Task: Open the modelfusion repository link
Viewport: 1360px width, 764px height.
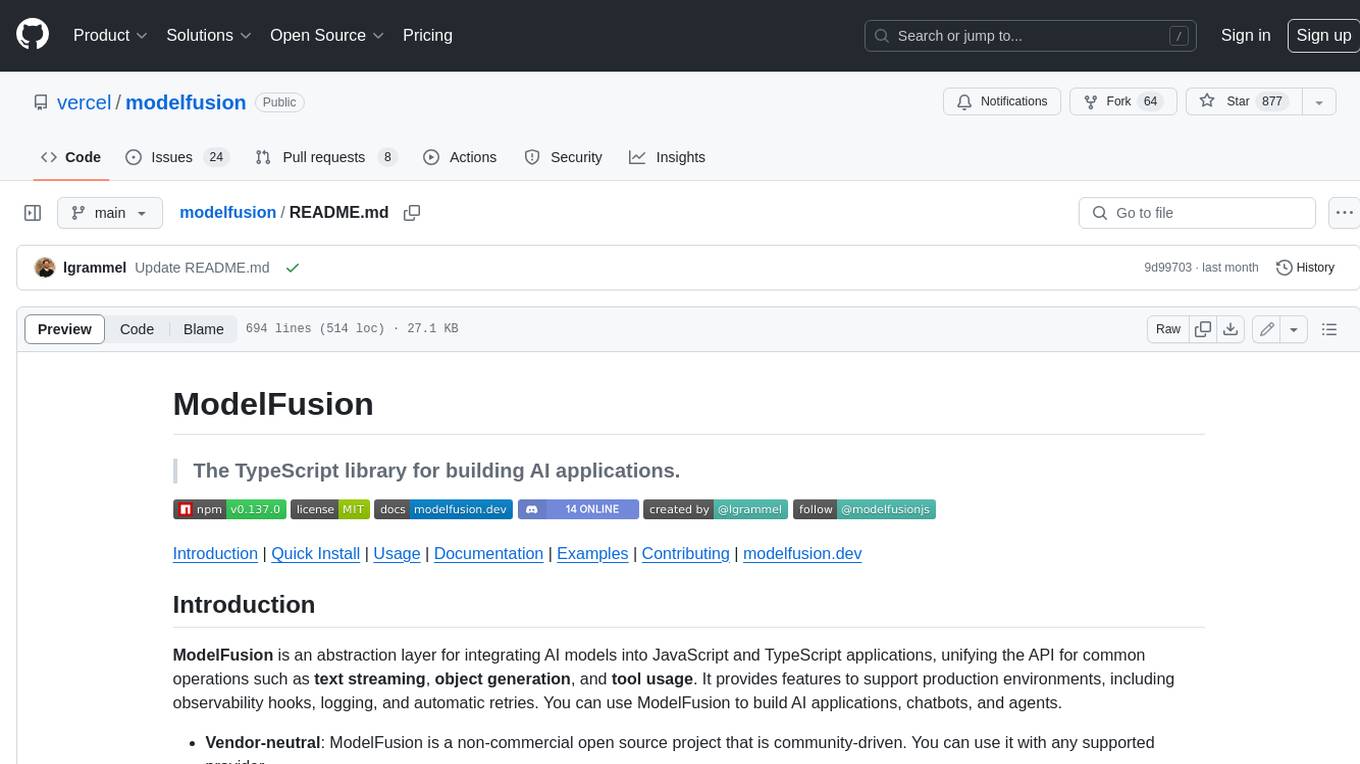Action: pyautogui.click(x=186, y=102)
